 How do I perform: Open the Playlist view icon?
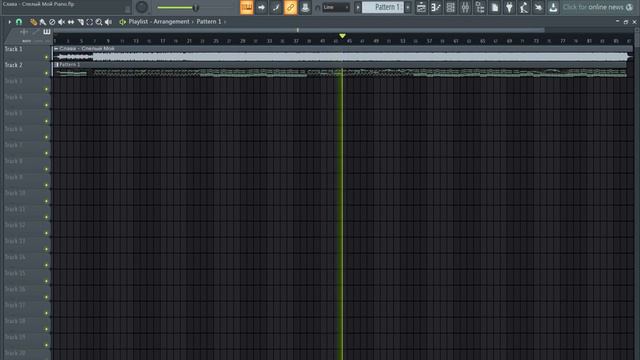pos(421,7)
